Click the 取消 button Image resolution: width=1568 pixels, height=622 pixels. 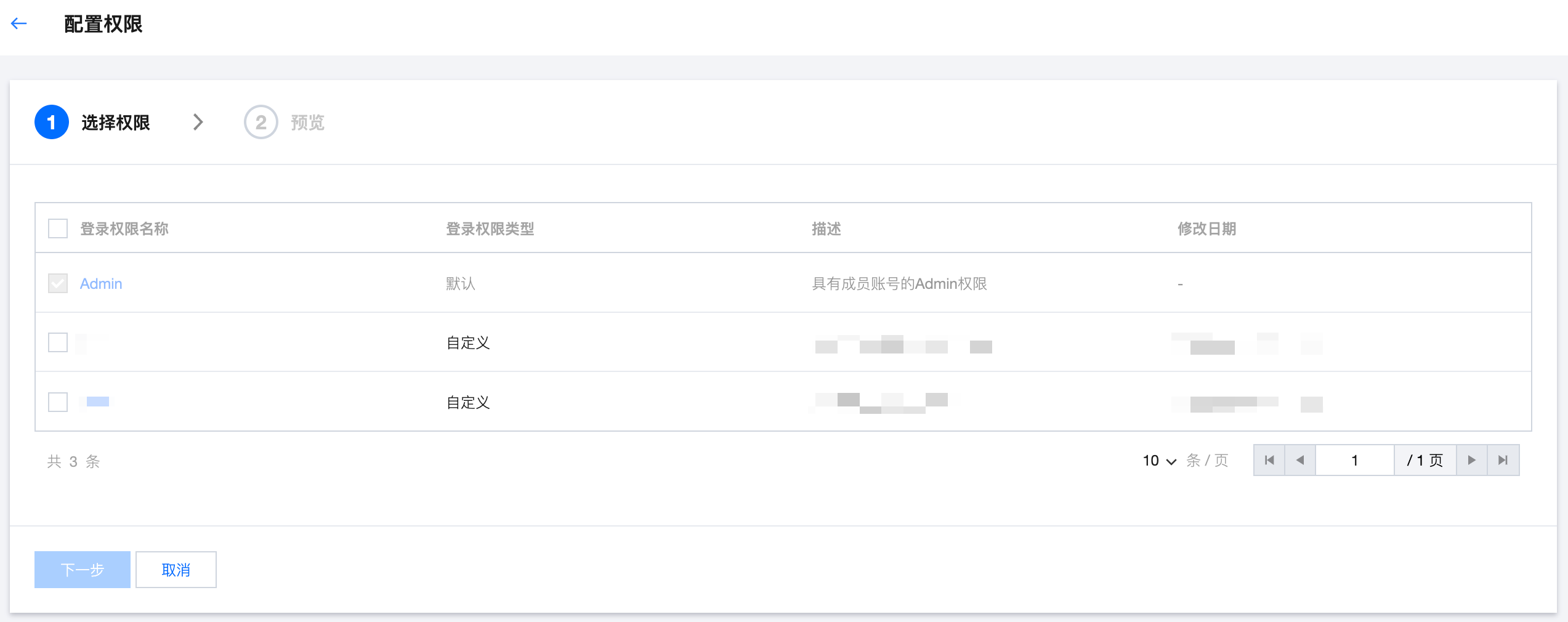point(176,570)
